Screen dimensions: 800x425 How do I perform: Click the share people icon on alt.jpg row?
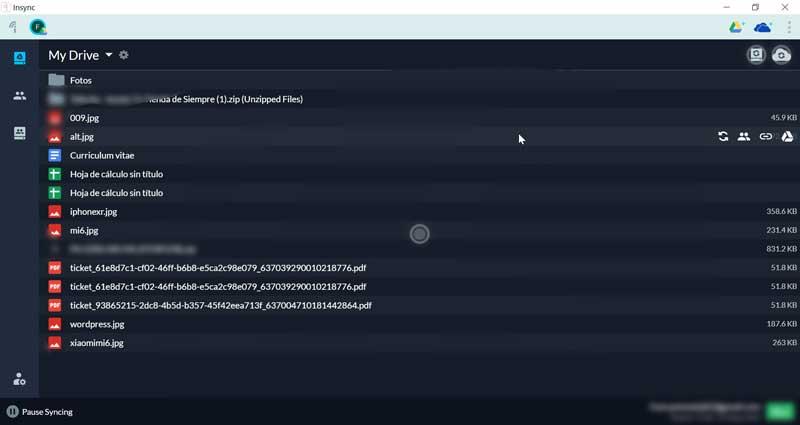pyautogui.click(x=744, y=137)
